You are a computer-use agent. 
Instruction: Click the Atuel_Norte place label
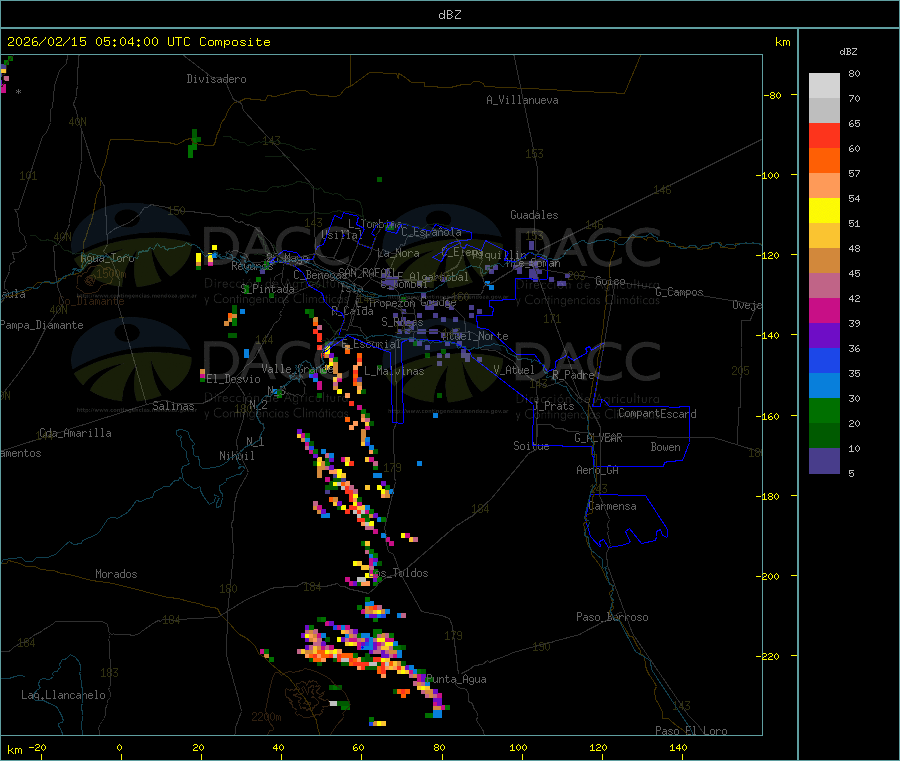(x=474, y=336)
